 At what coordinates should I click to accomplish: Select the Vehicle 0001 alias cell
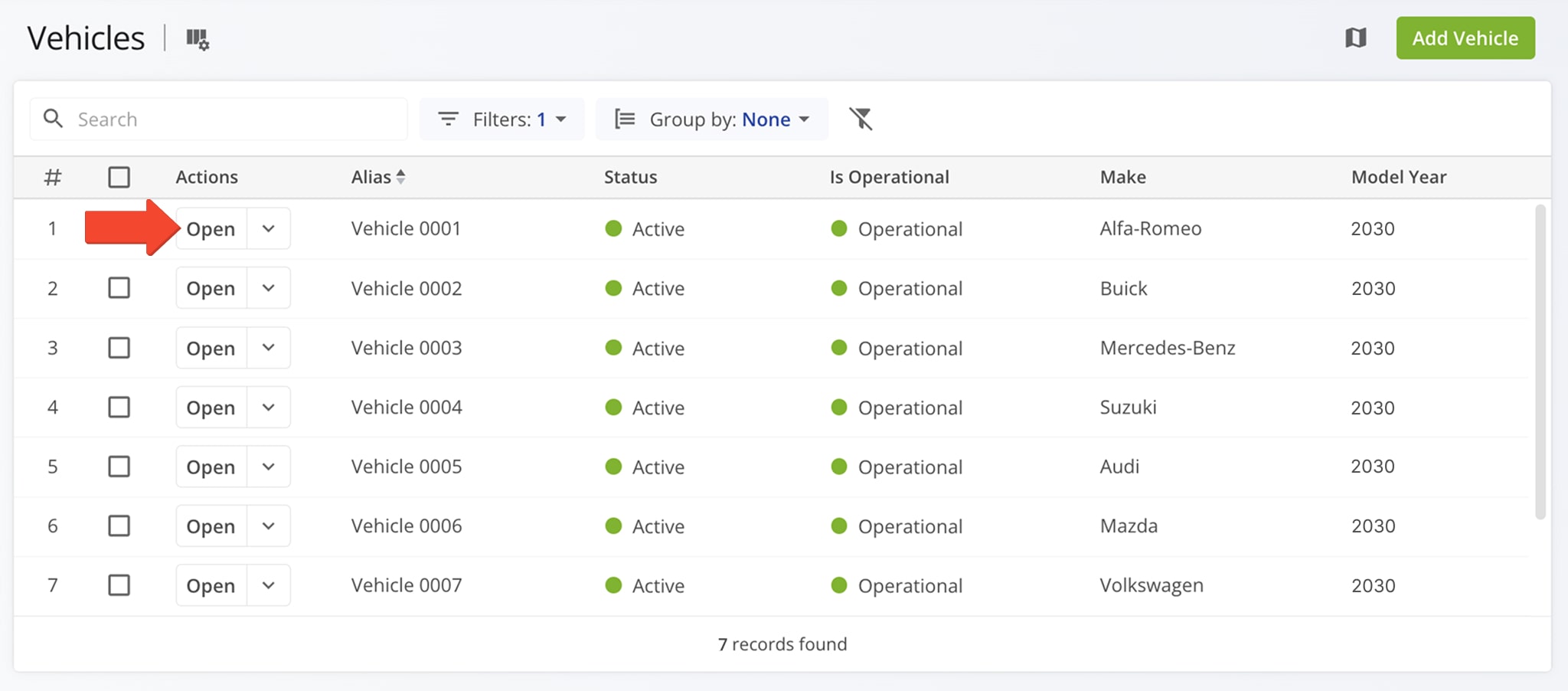click(x=406, y=228)
